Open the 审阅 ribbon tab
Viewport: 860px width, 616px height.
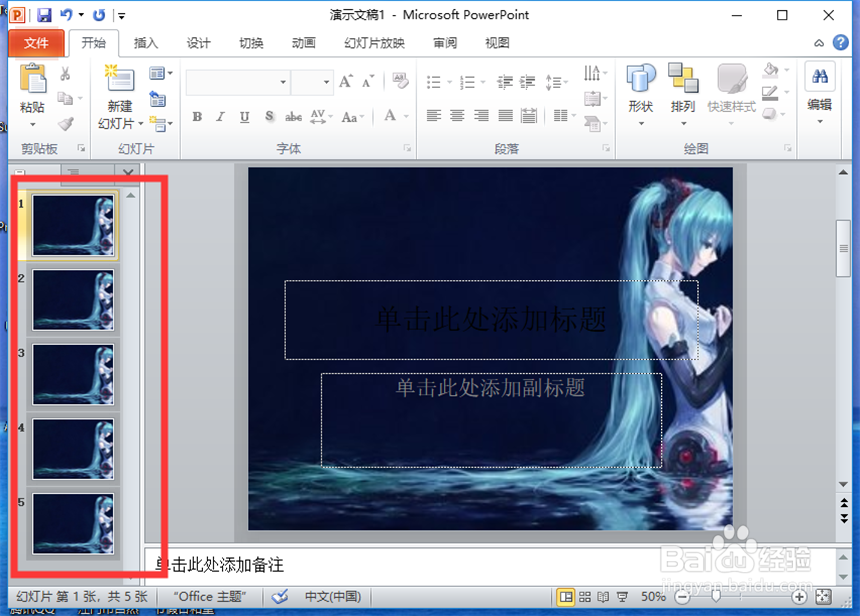445,43
